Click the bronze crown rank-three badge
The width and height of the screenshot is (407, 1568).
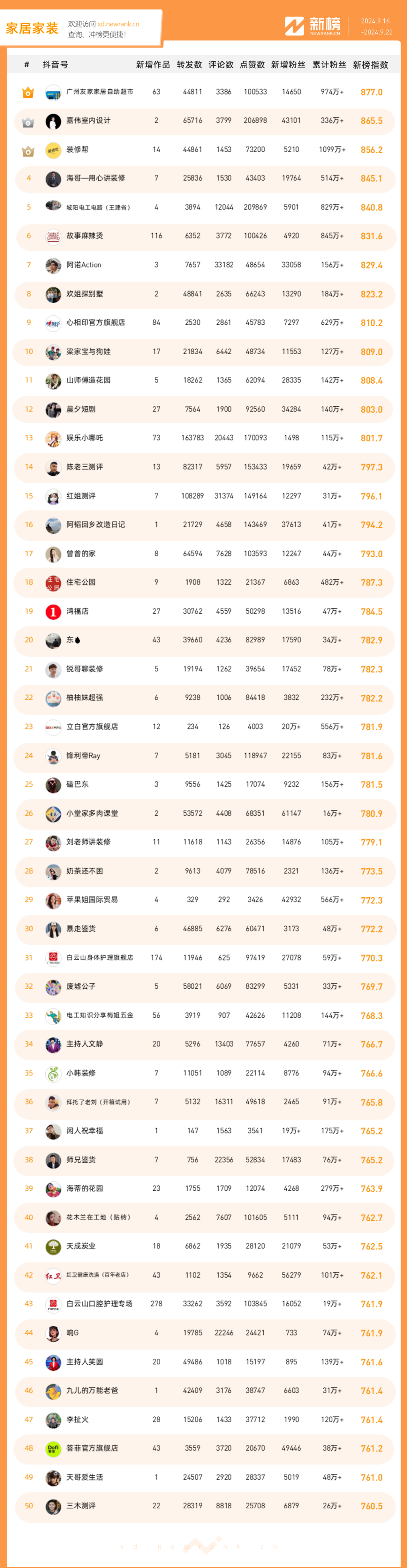pos(28,151)
